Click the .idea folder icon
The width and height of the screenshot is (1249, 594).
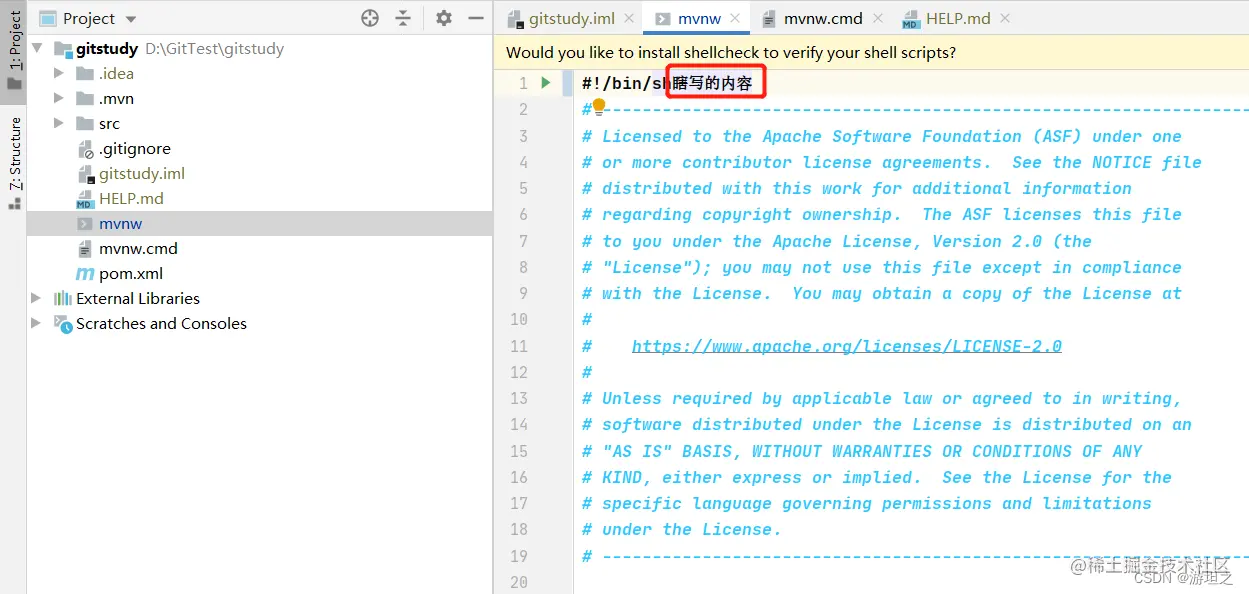click(x=85, y=73)
